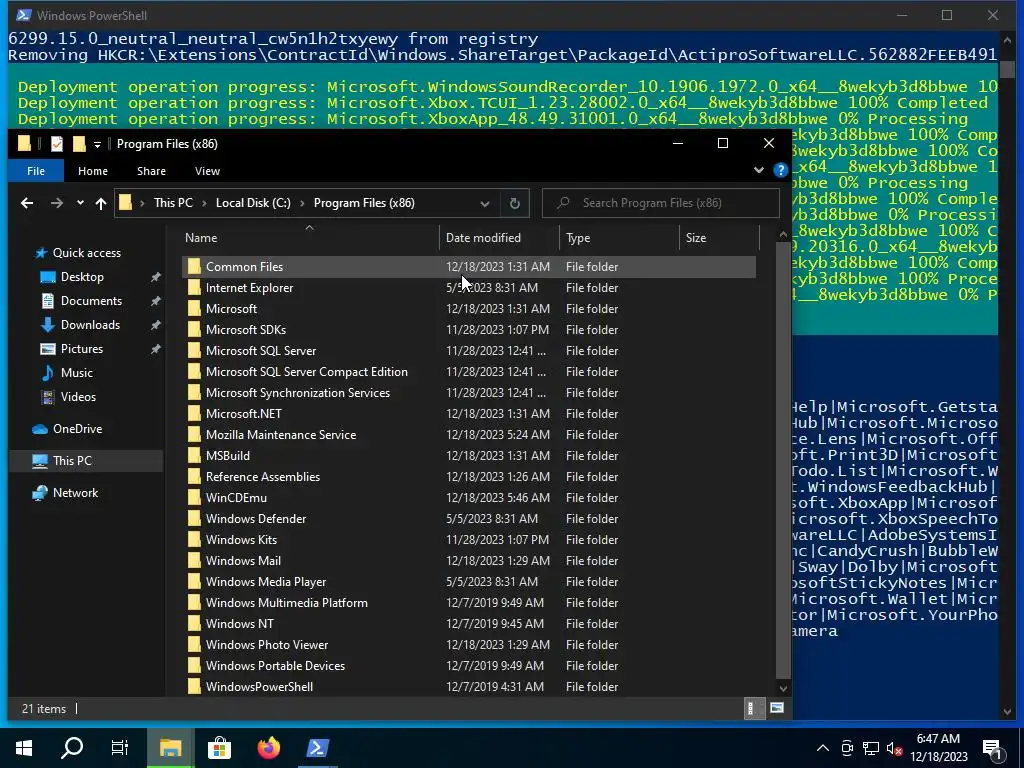Sort by Type column header
Screen dimensions: 1024x768
(x=619, y=238)
